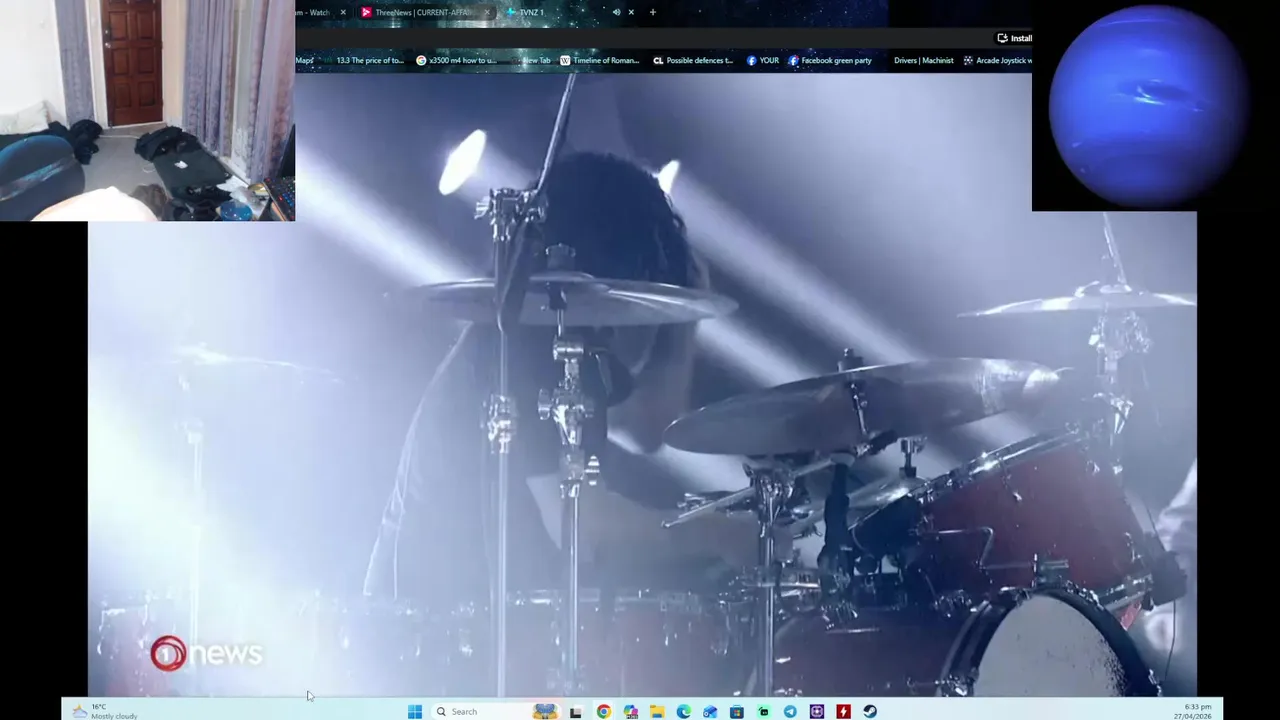Open the red lightning bolt app icon
The image size is (1280, 720).
pyautogui.click(x=843, y=711)
